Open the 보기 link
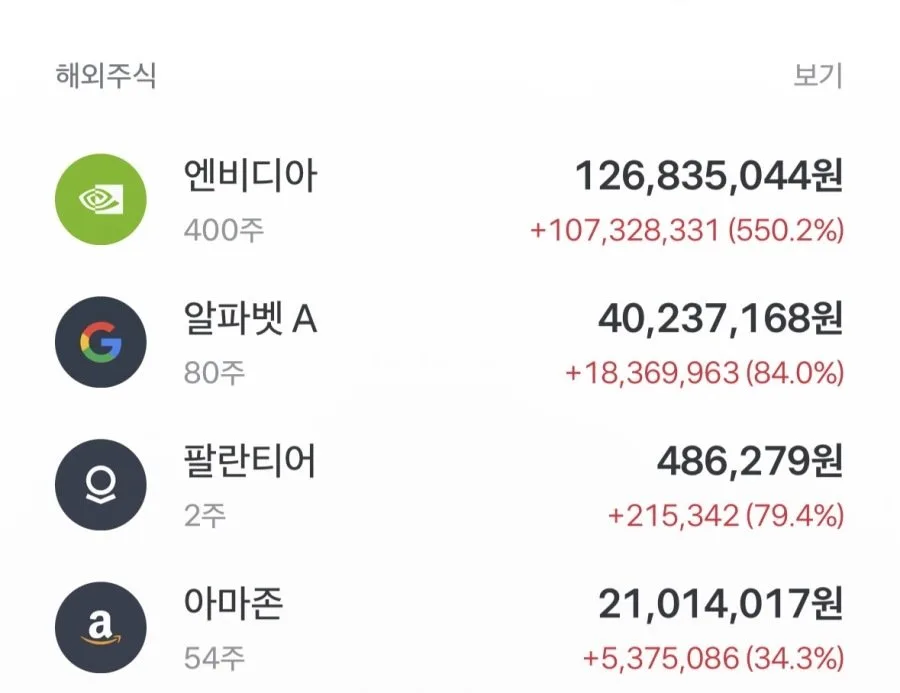Screen dimensions: 900x693 coord(818,75)
